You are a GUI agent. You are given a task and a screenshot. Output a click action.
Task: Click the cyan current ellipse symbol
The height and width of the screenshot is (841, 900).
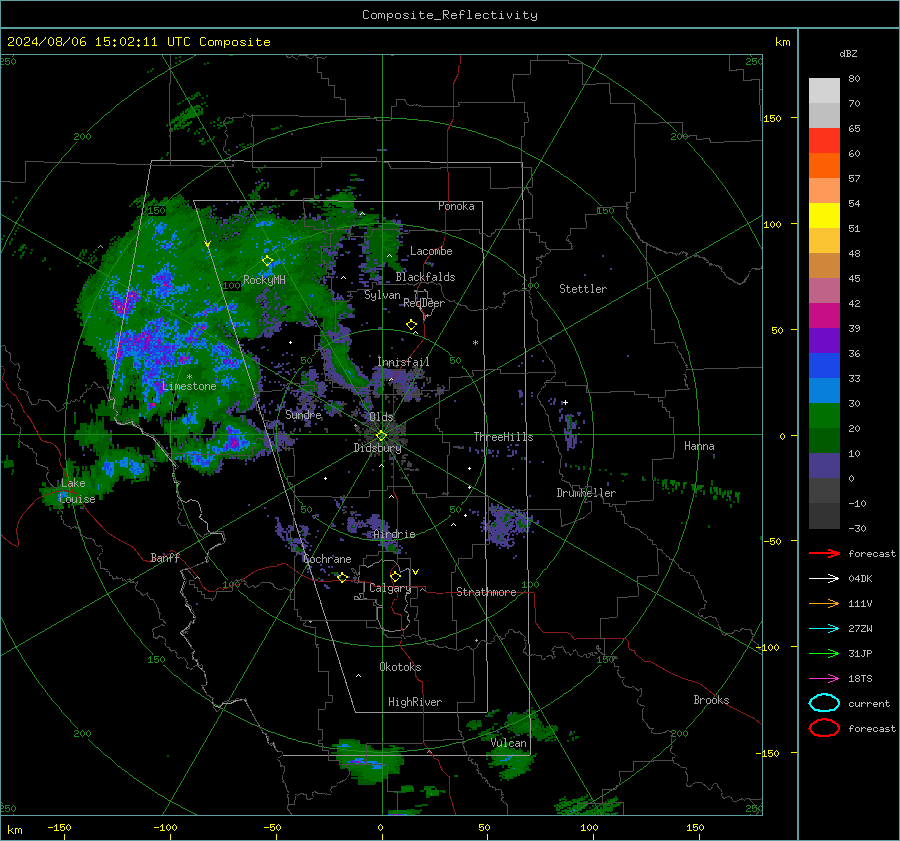tap(824, 703)
